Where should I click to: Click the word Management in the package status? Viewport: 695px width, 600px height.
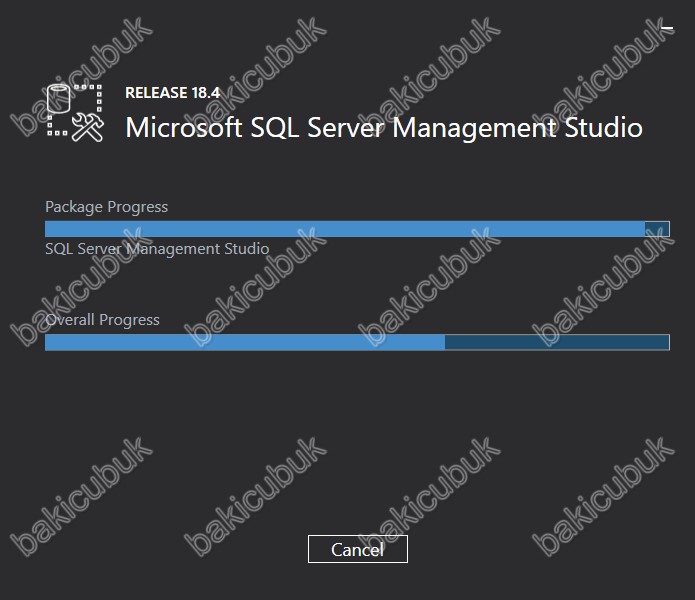pyautogui.click(x=173, y=249)
